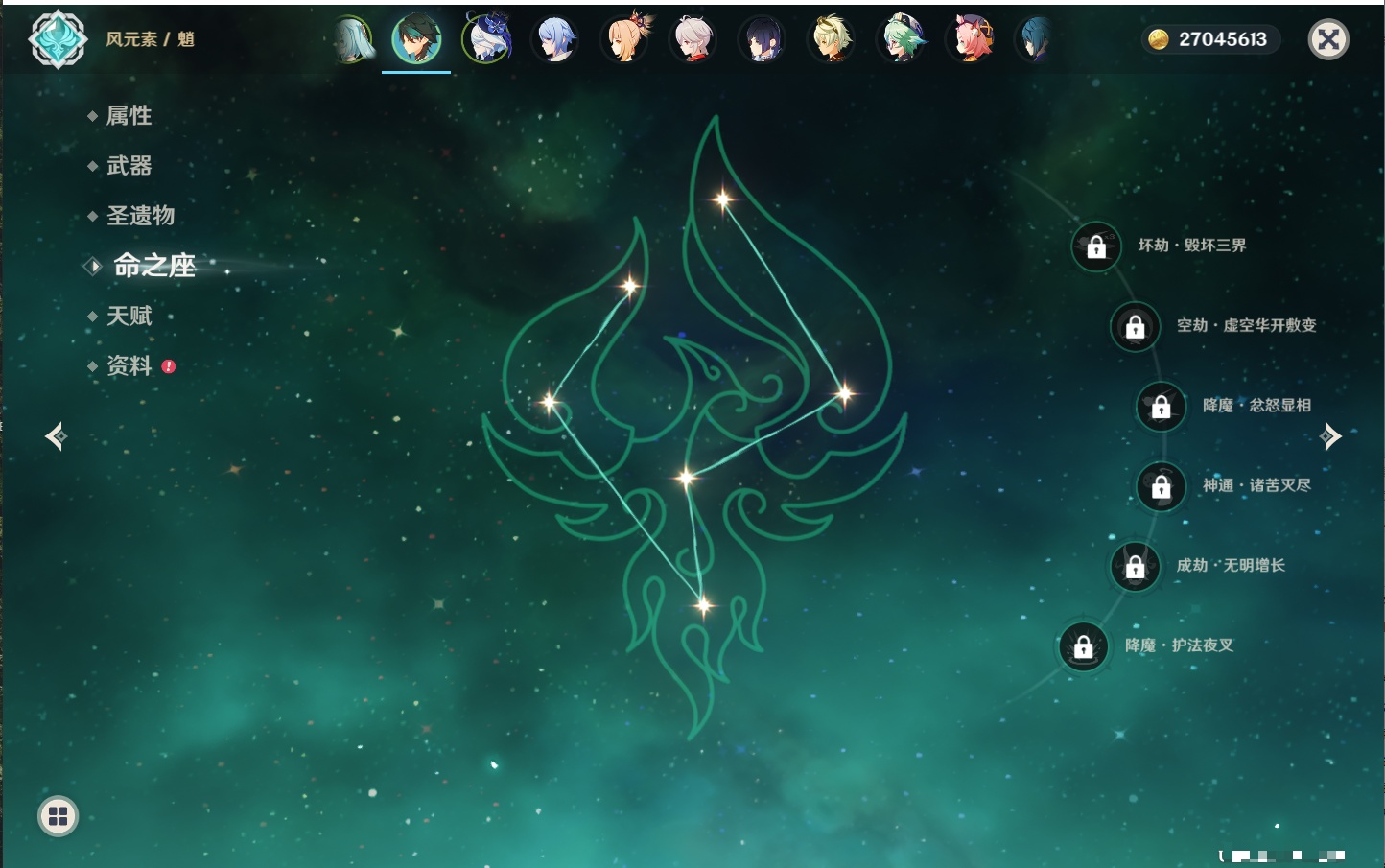
Task: Click the Anemo element emblem icon
Action: tap(58, 39)
